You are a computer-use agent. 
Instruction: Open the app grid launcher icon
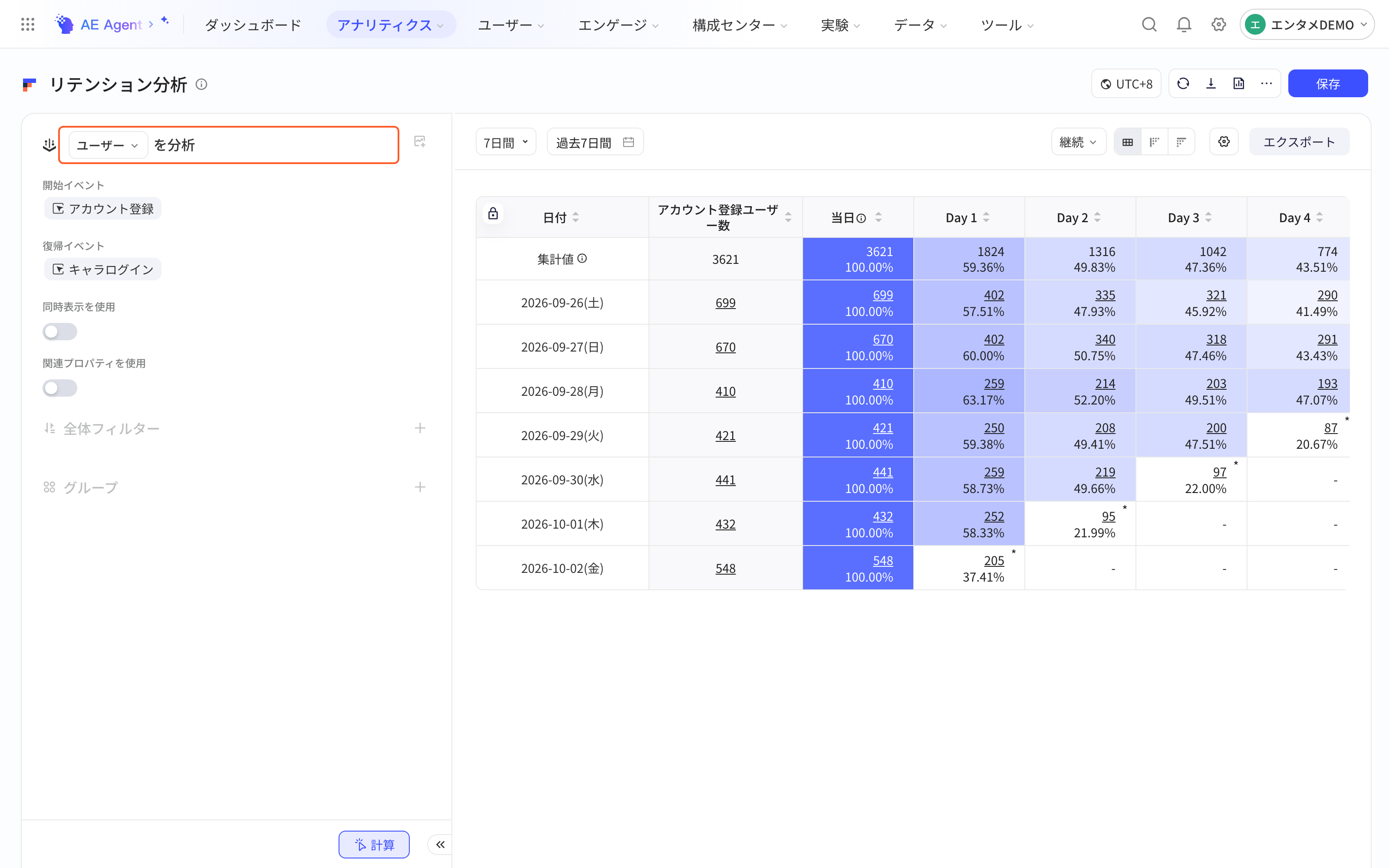(x=27, y=24)
